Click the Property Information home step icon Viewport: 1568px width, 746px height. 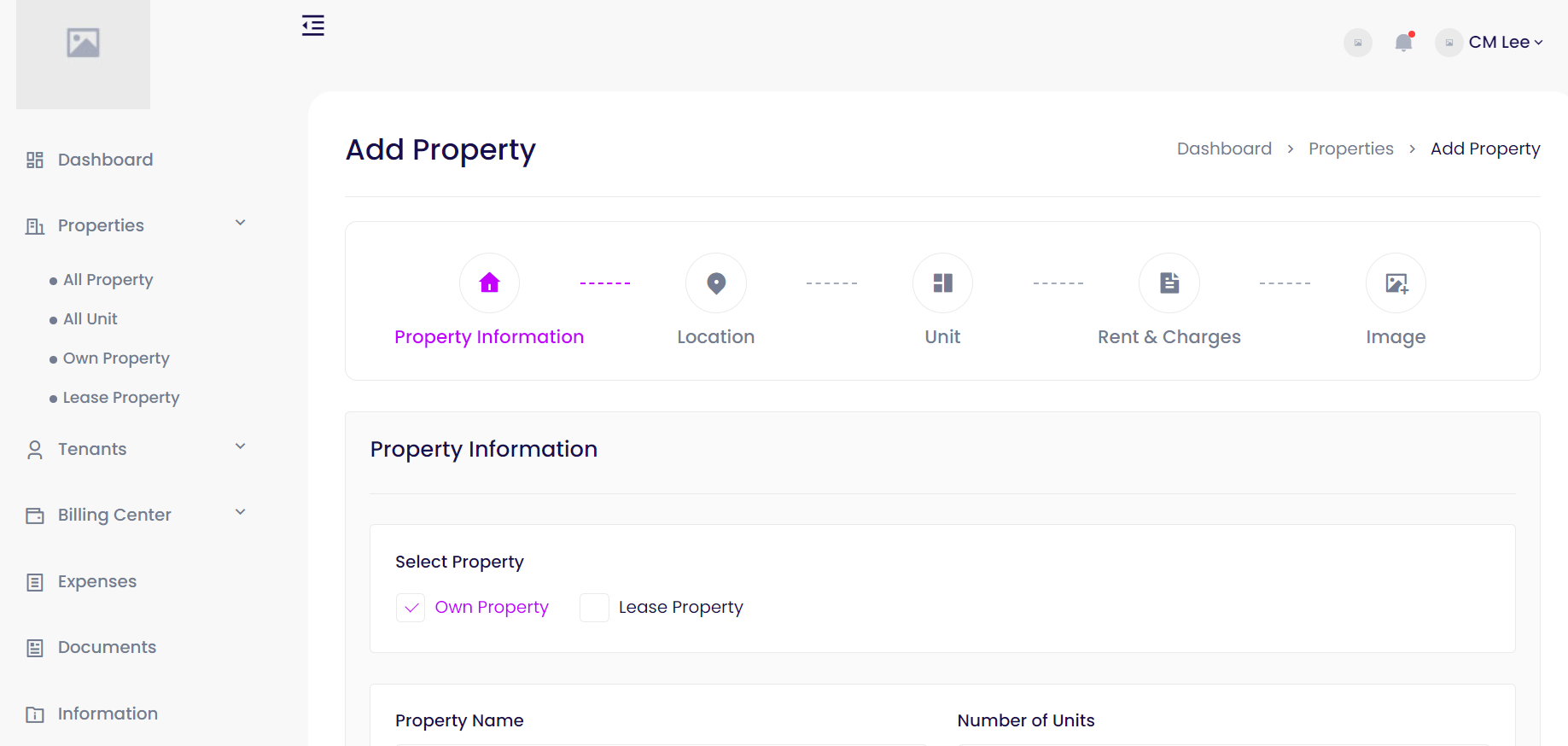pyautogui.click(x=489, y=283)
